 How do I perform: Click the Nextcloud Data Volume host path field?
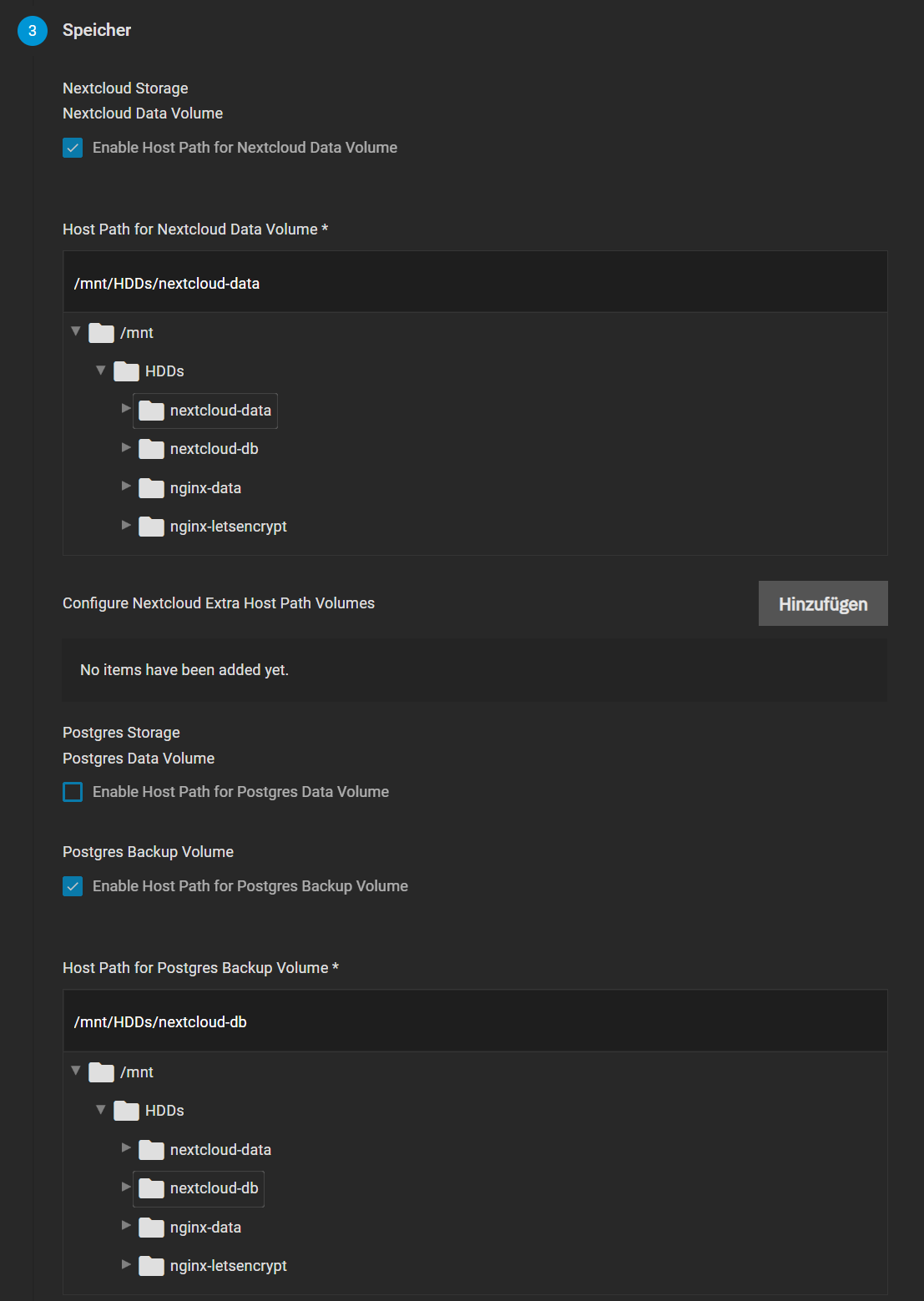[474, 284]
